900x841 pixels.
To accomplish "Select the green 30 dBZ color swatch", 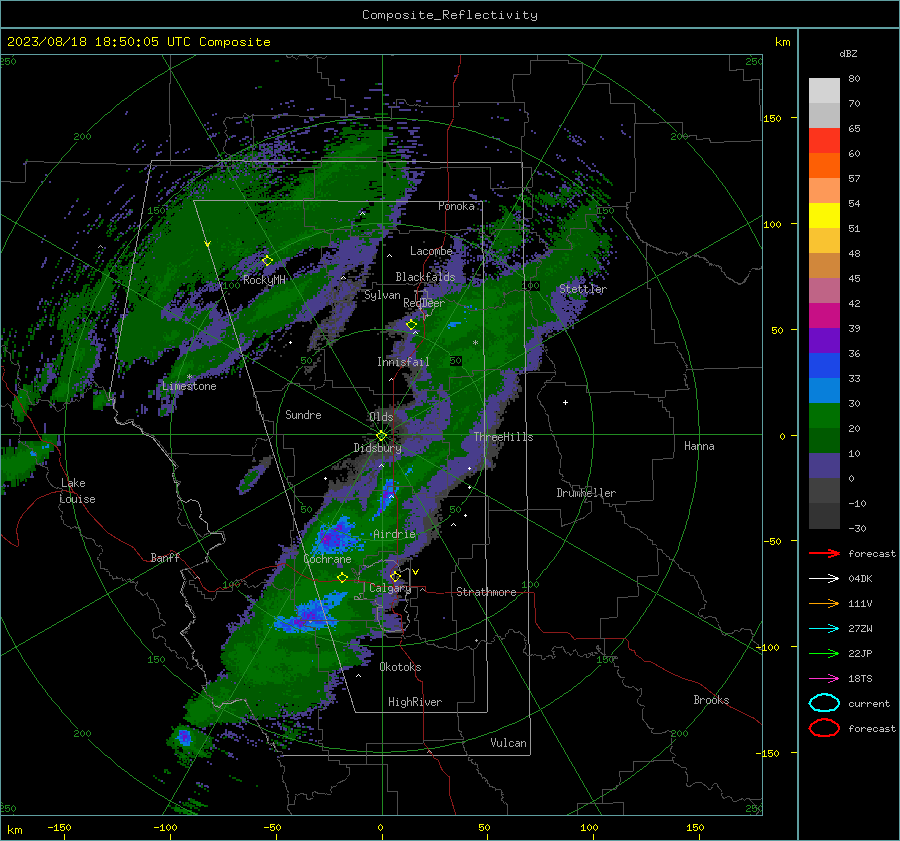I will click(x=824, y=415).
